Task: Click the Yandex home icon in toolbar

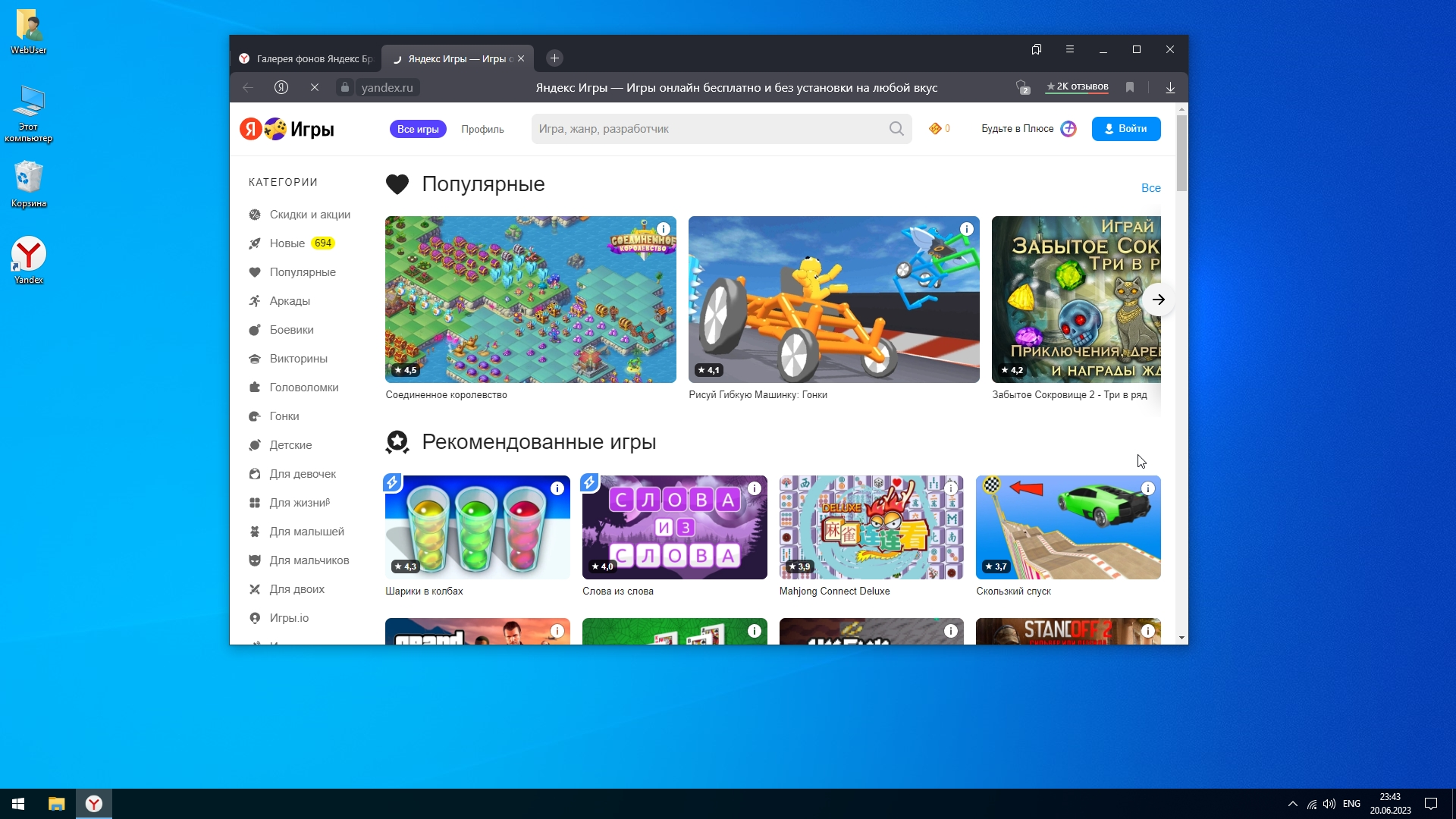Action: [281, 87]
